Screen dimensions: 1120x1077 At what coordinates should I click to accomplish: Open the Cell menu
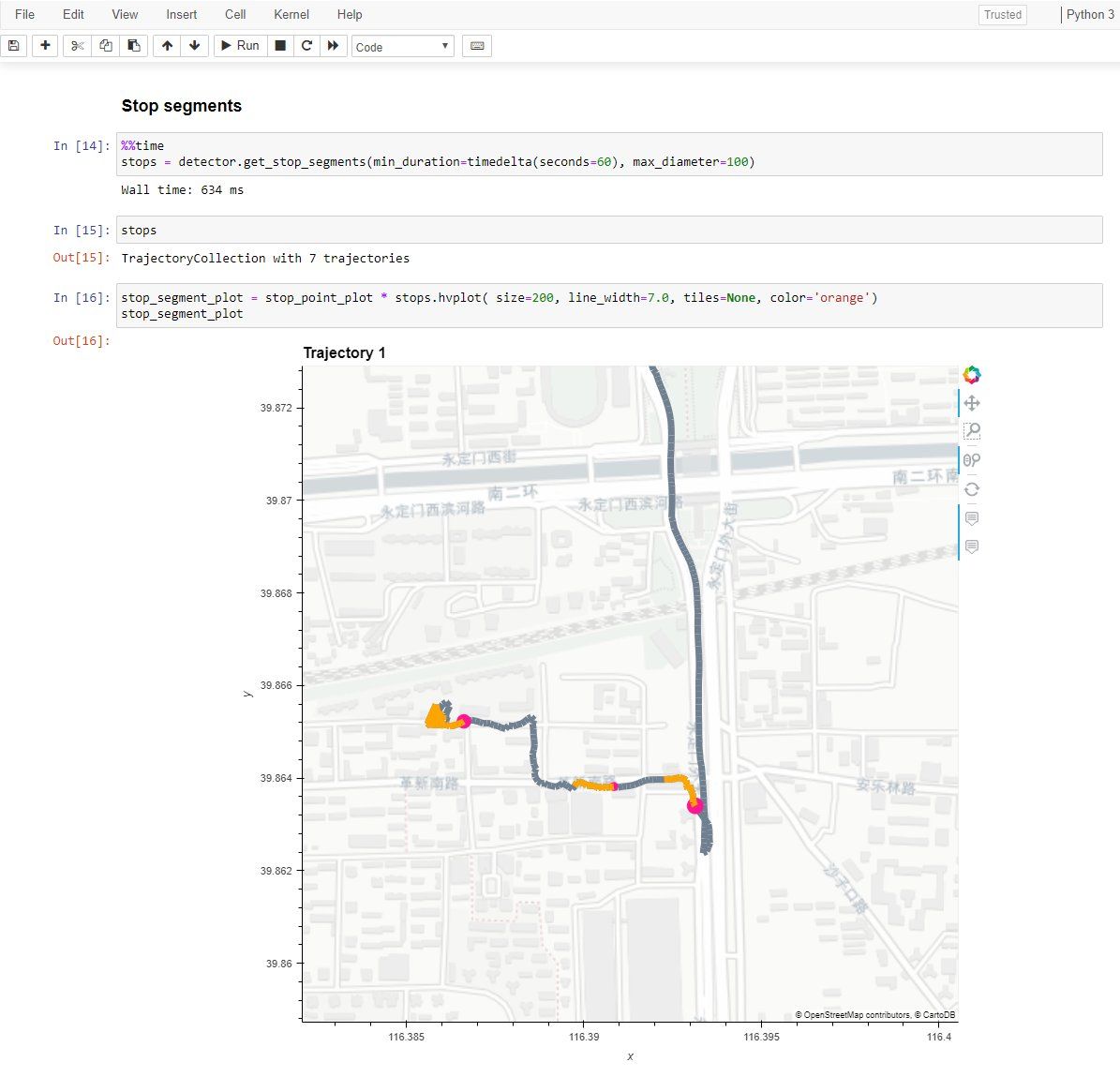coord(235,14)
